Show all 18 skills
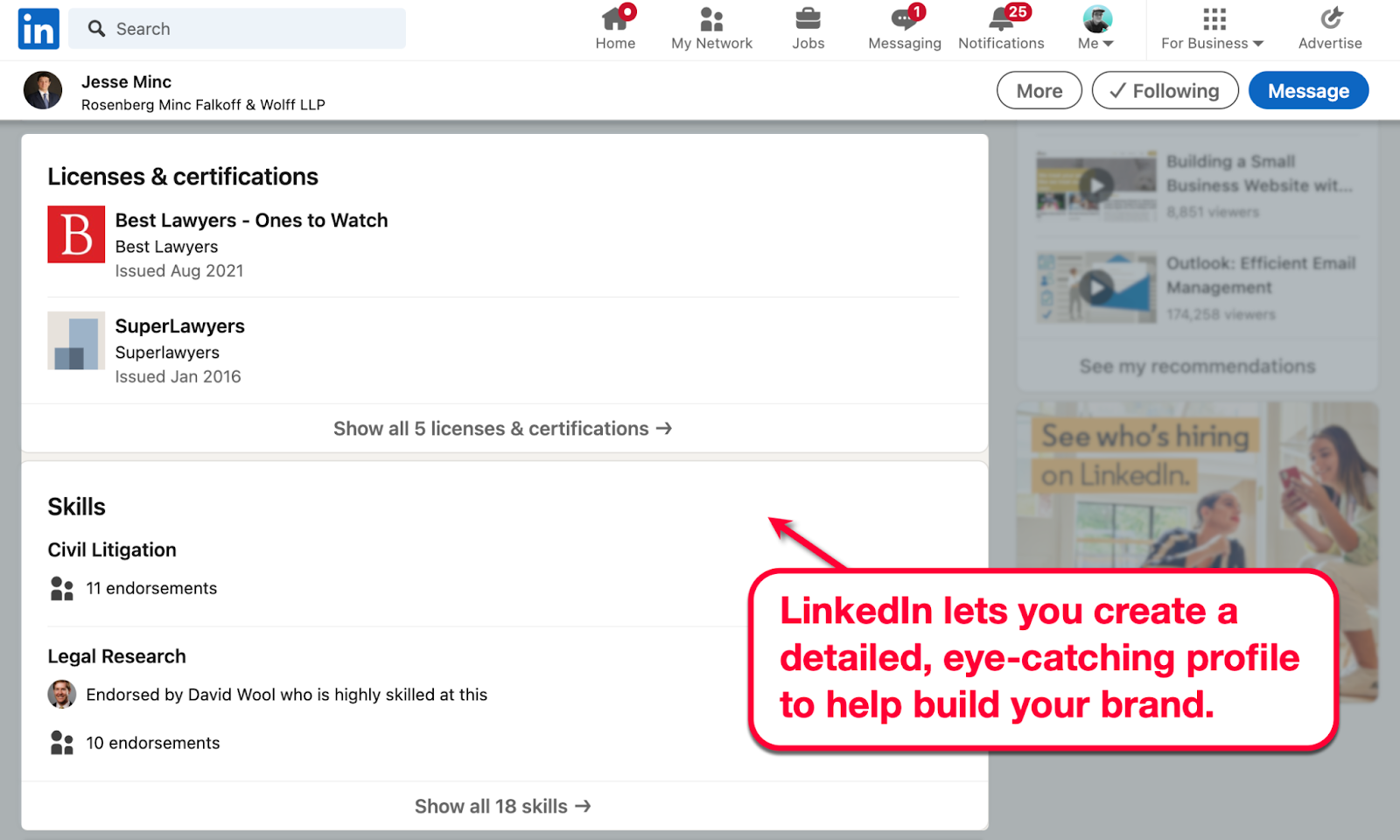The width and height of the screenshot is (1400, 840). tap(504, 807)
